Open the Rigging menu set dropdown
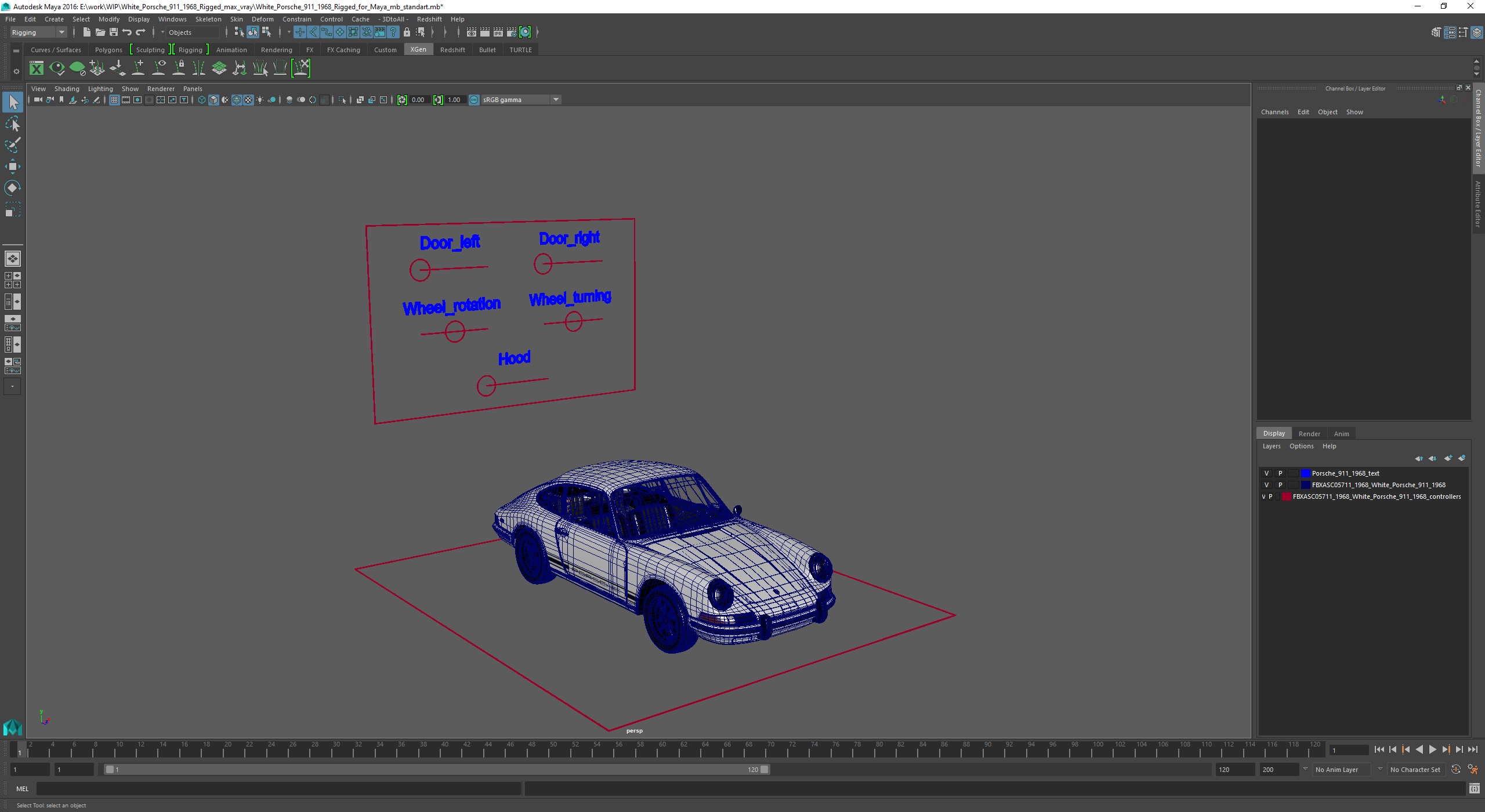The image size is (1485, 812). tap(38, 32)
